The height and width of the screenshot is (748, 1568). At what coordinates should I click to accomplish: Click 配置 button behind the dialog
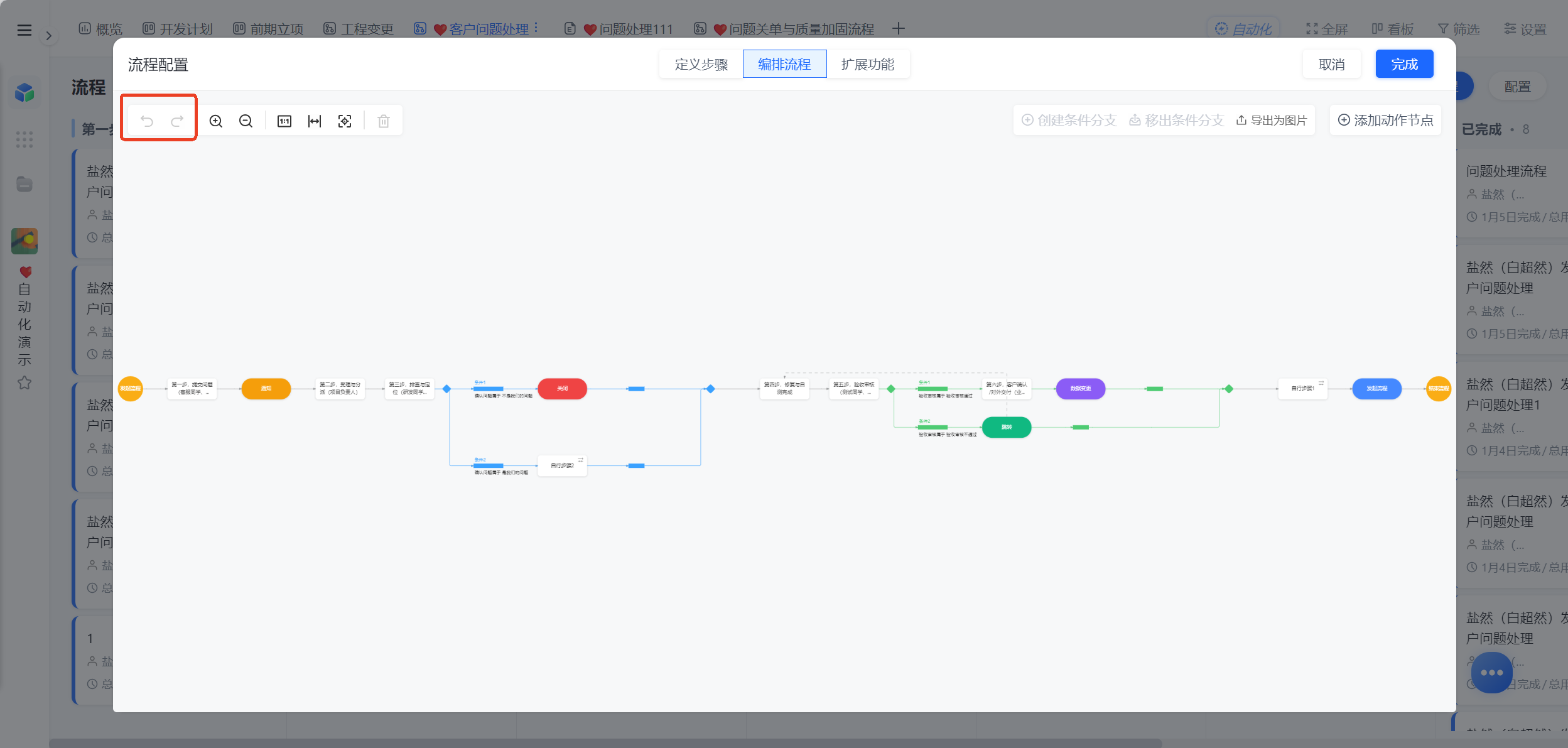point(1518,87)
